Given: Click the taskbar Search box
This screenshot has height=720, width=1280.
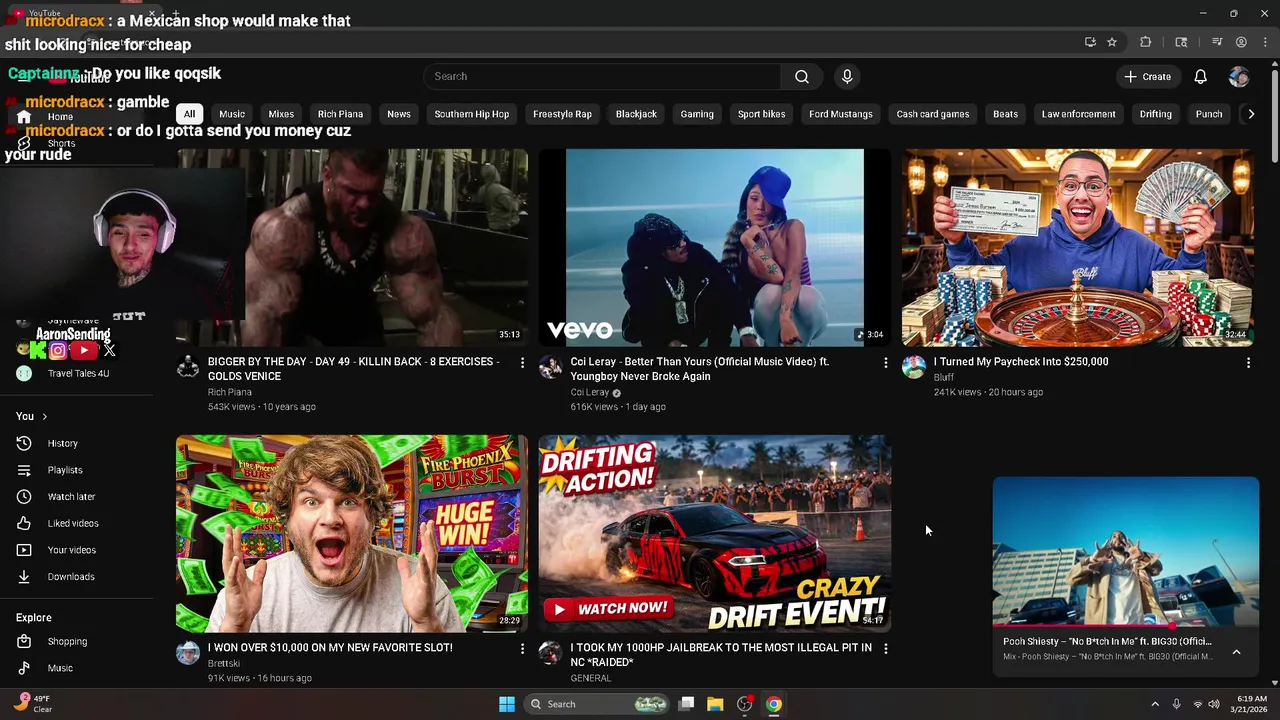Looking at the screenshot, I should point(598,704).
